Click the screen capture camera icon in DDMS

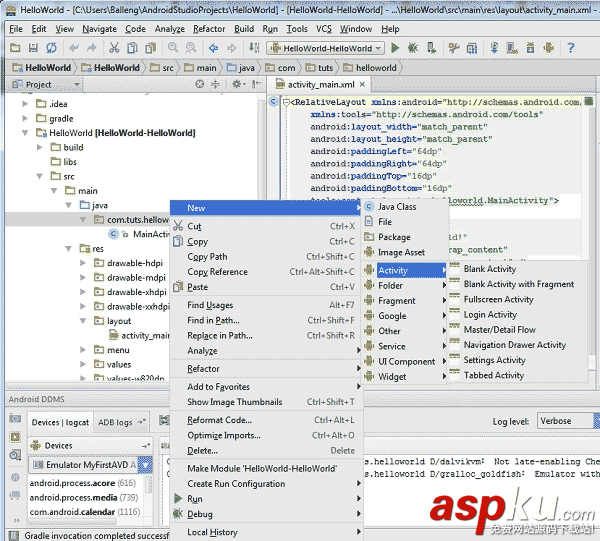(x=15, y=418)
